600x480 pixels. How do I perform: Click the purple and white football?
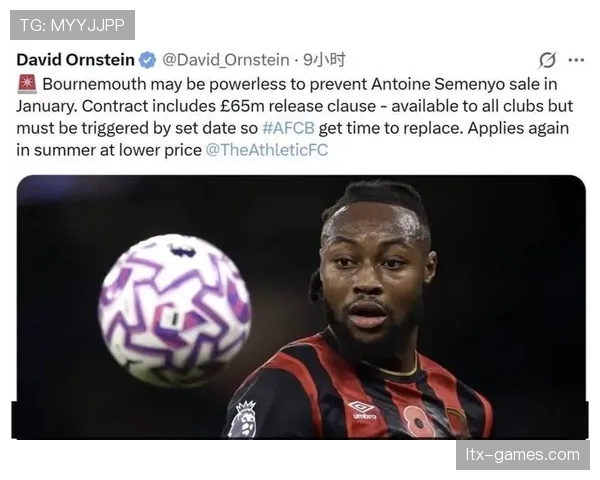174,309
